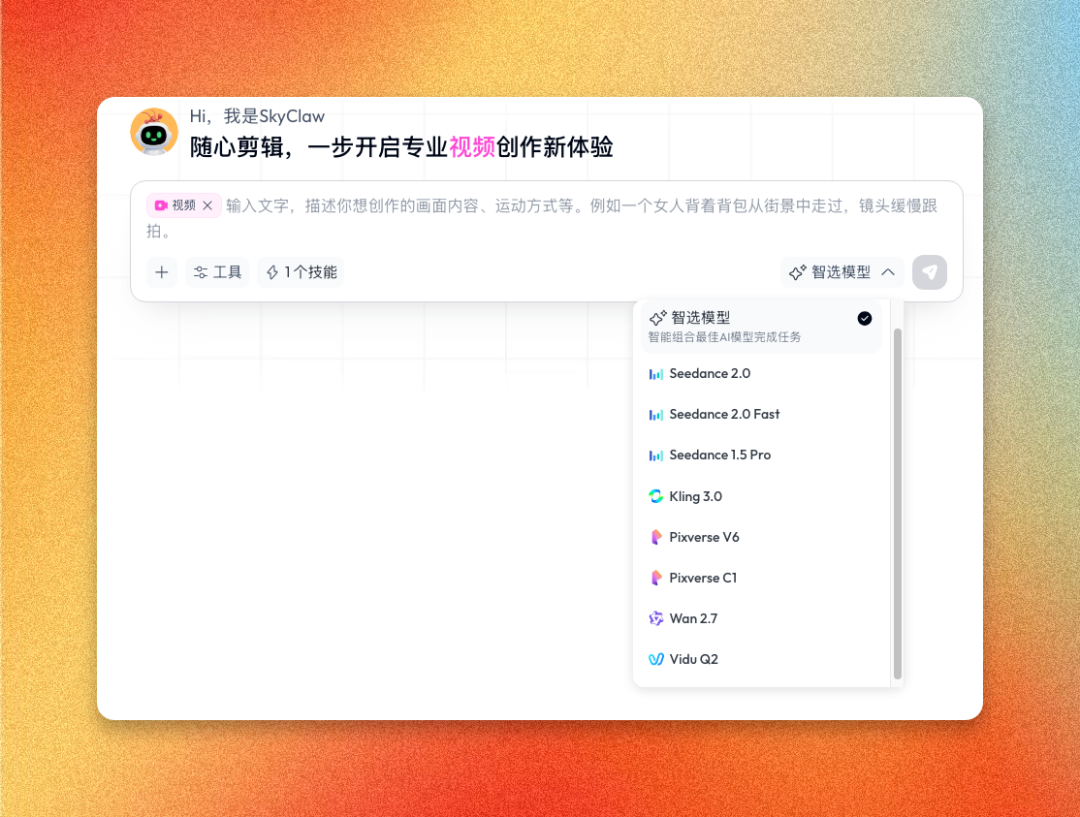Viewport: 1080px width, 817px height.
Task: Click the SkyClaw robot avatar
Action: 154,132
